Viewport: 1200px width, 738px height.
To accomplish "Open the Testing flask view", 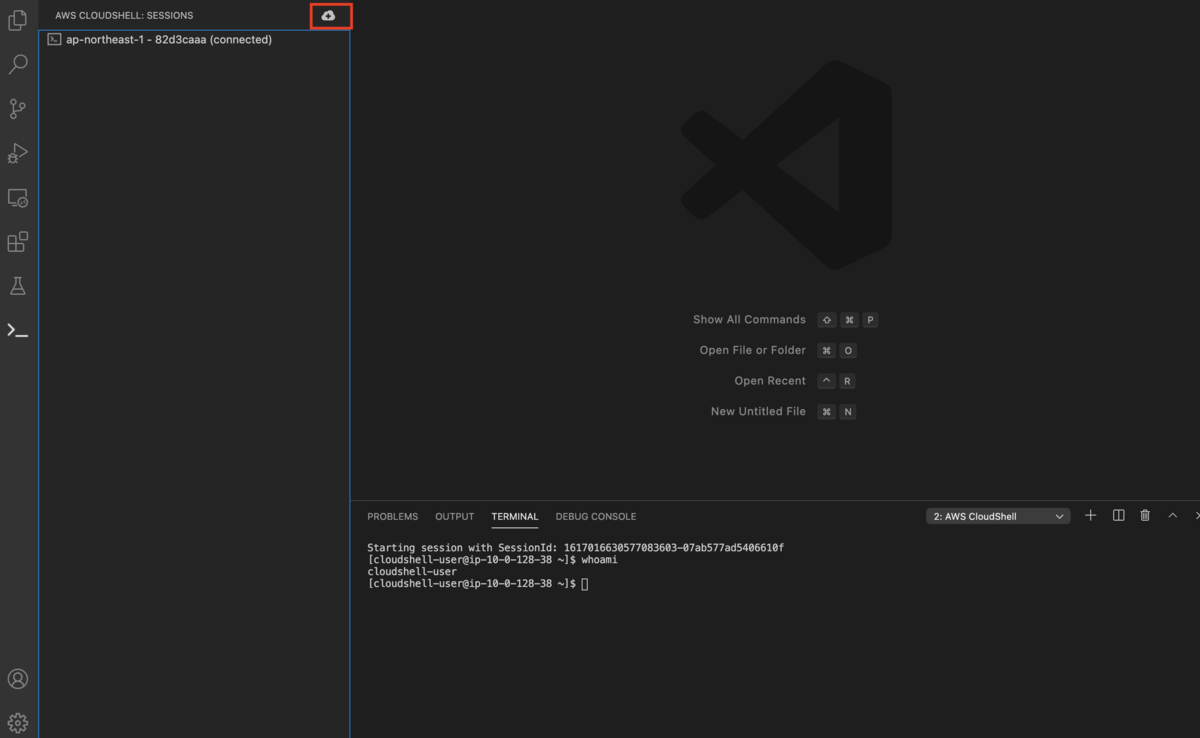I will point(17,286).
